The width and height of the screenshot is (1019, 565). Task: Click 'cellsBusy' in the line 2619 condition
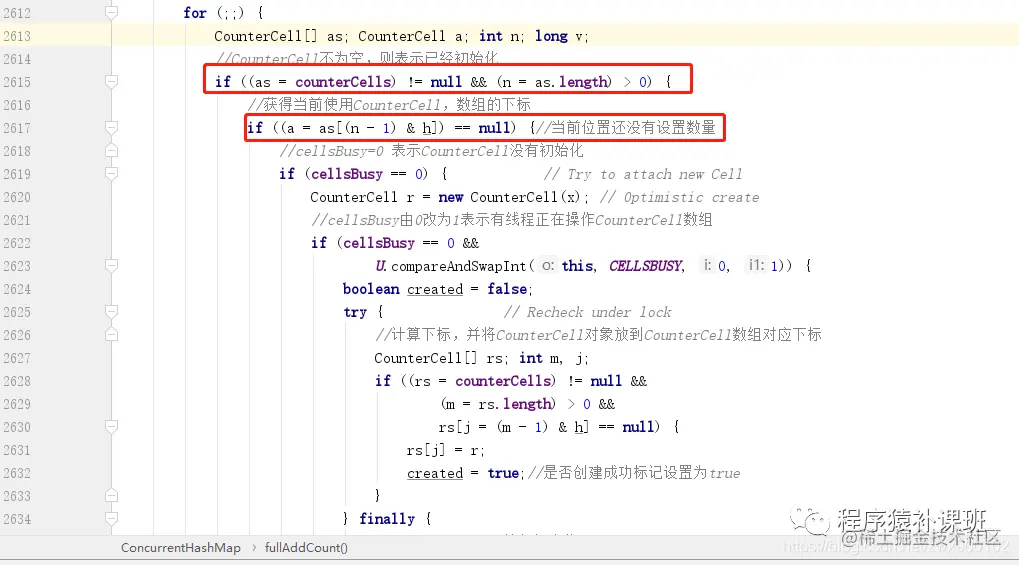(x=347, y=174)
